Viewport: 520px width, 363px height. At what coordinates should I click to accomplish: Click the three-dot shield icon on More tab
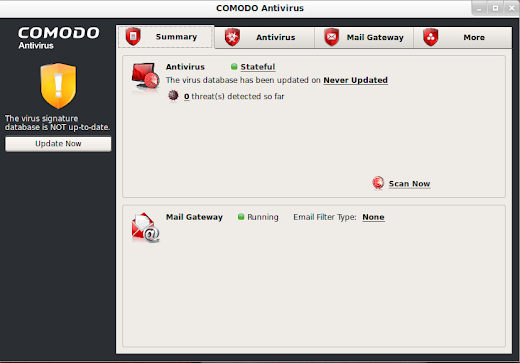pyautogui.click(x=431, y=37)
